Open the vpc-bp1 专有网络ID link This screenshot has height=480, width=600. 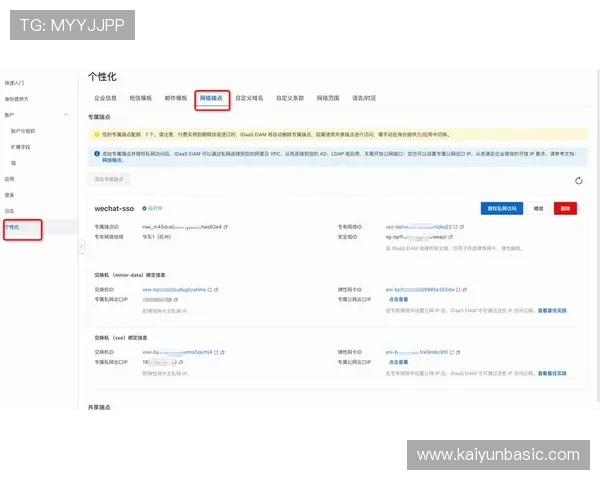[x=419, y=227]
